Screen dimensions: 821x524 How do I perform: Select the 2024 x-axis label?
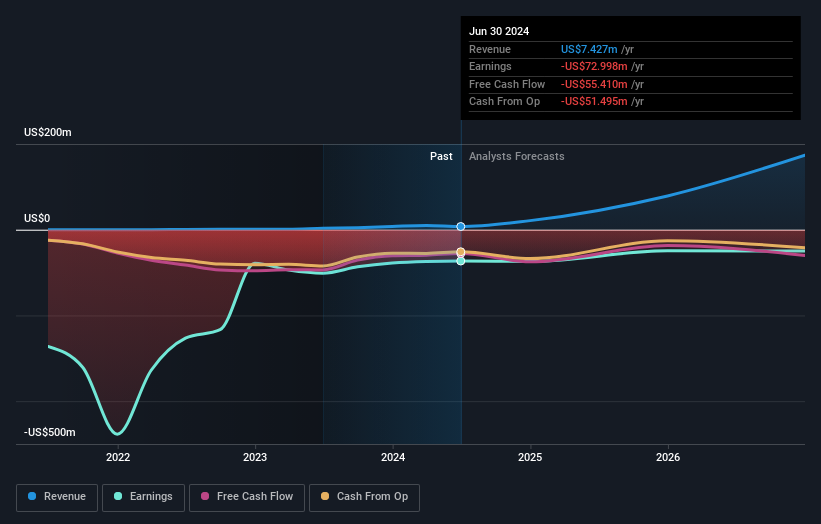[393, 457]
